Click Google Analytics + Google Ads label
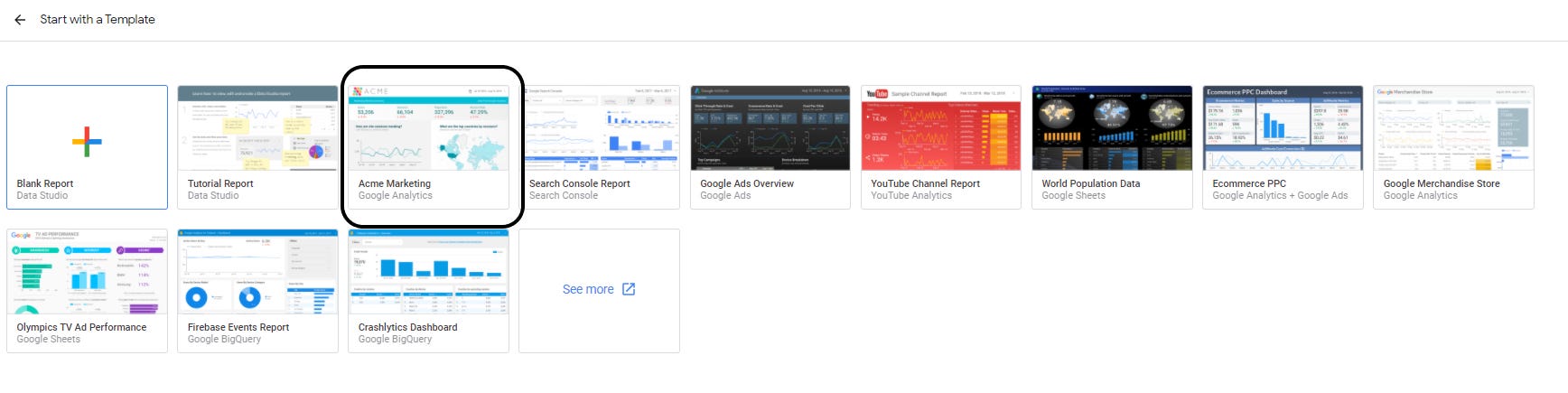The width and height of the screenshot is (1568, 393). click(x=1280, y=195)
